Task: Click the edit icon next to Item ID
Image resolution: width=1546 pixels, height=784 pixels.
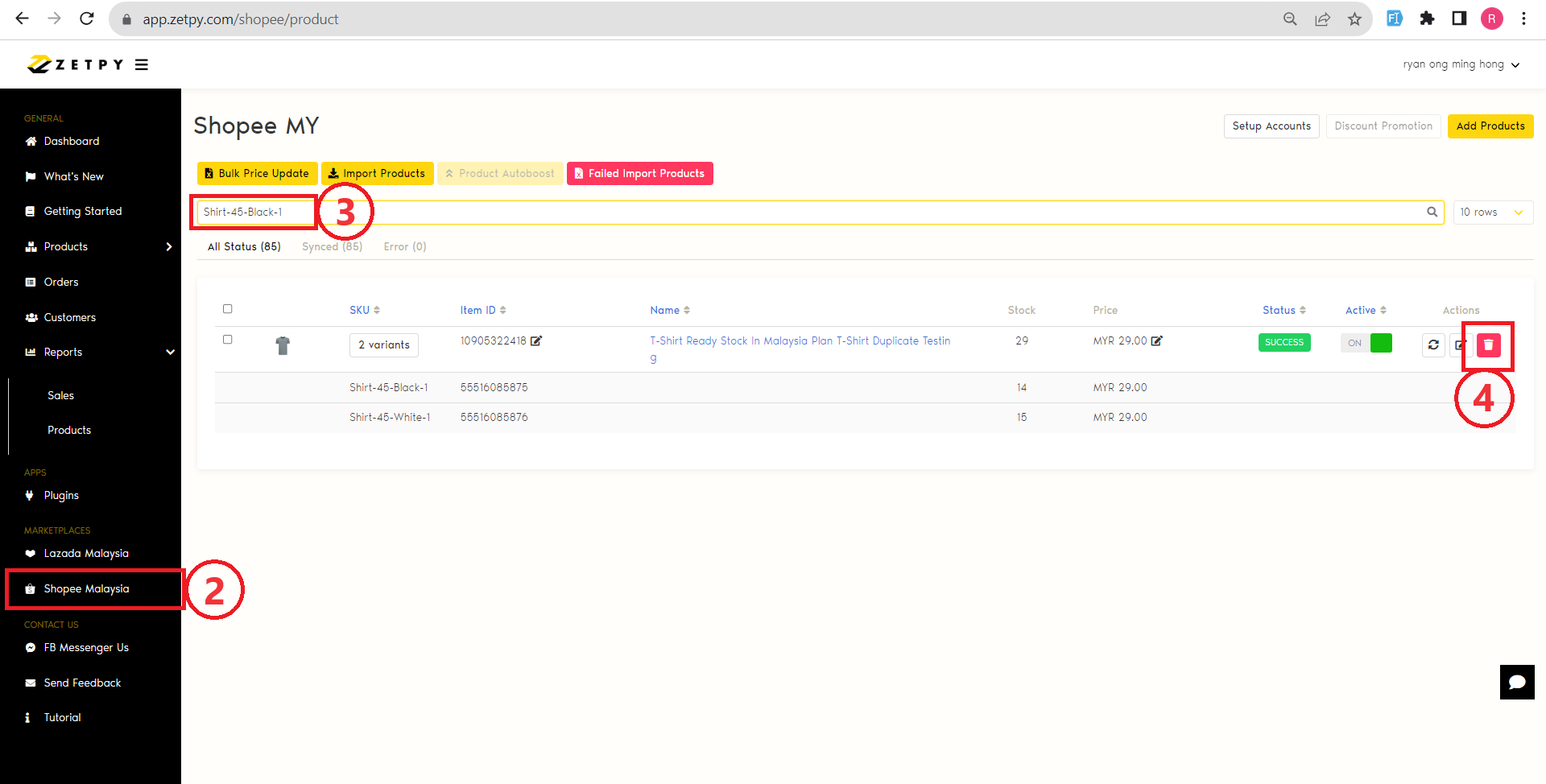Action: click(x=536, y=341)
